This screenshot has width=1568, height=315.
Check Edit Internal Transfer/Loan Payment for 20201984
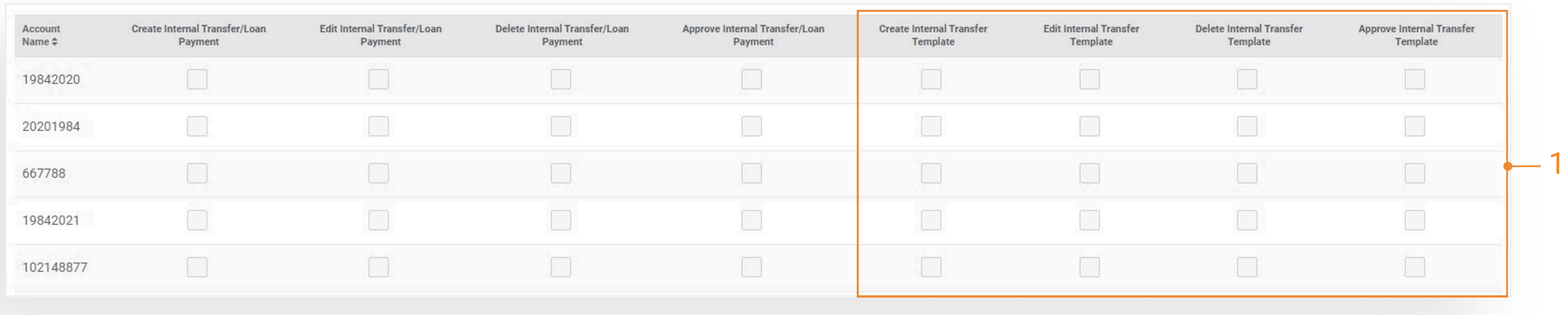coord(378,127)
